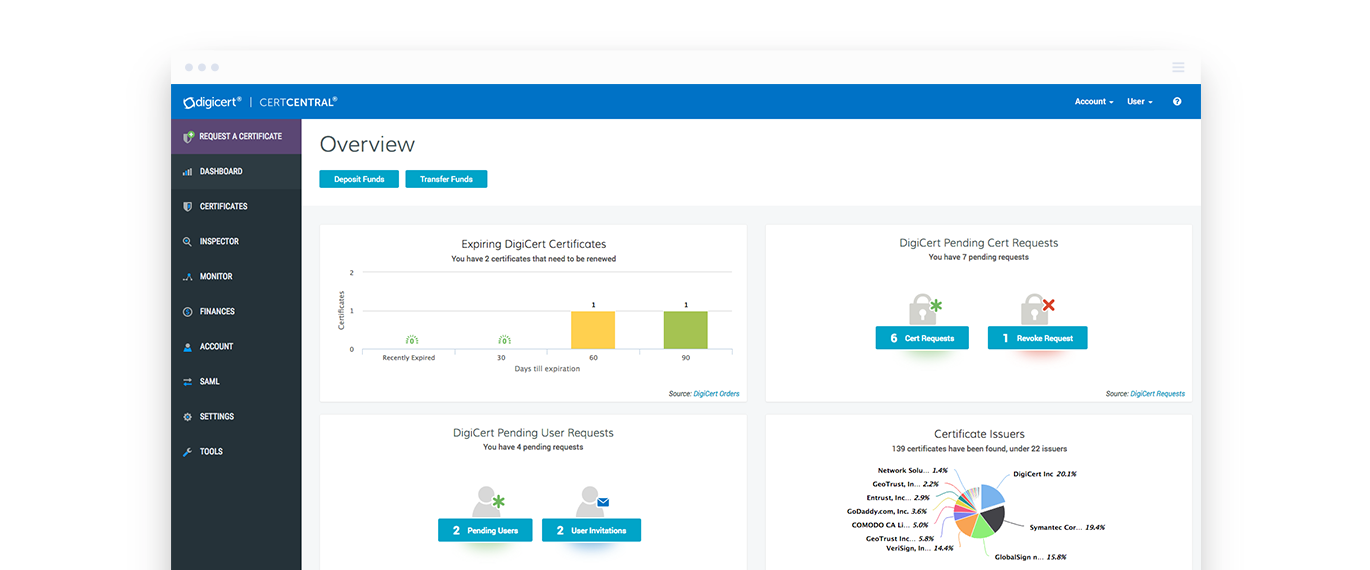
Task: Click 'You have 7 pending requests' text
Action: click(x=978, y=257)
